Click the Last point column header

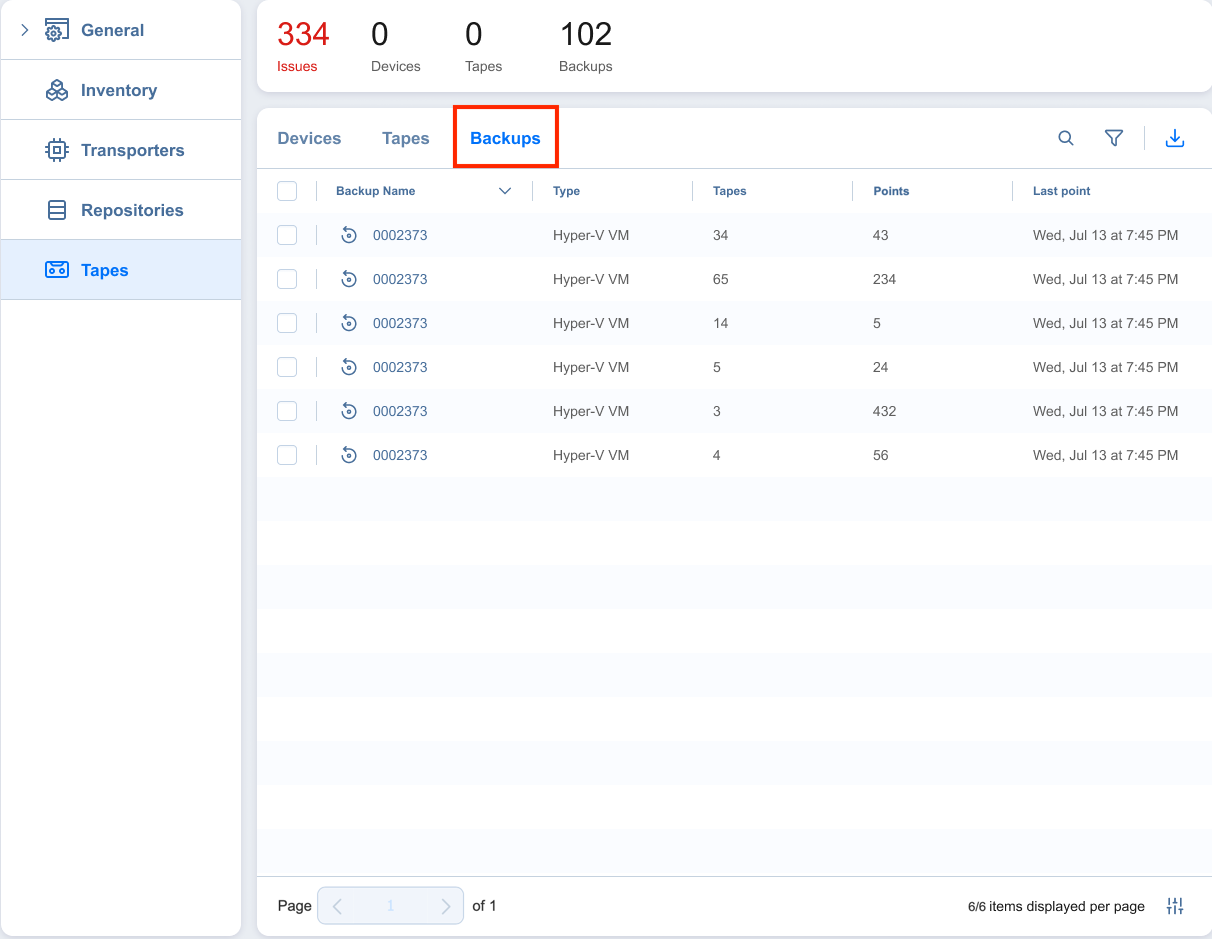click(x=1062, y=191)
